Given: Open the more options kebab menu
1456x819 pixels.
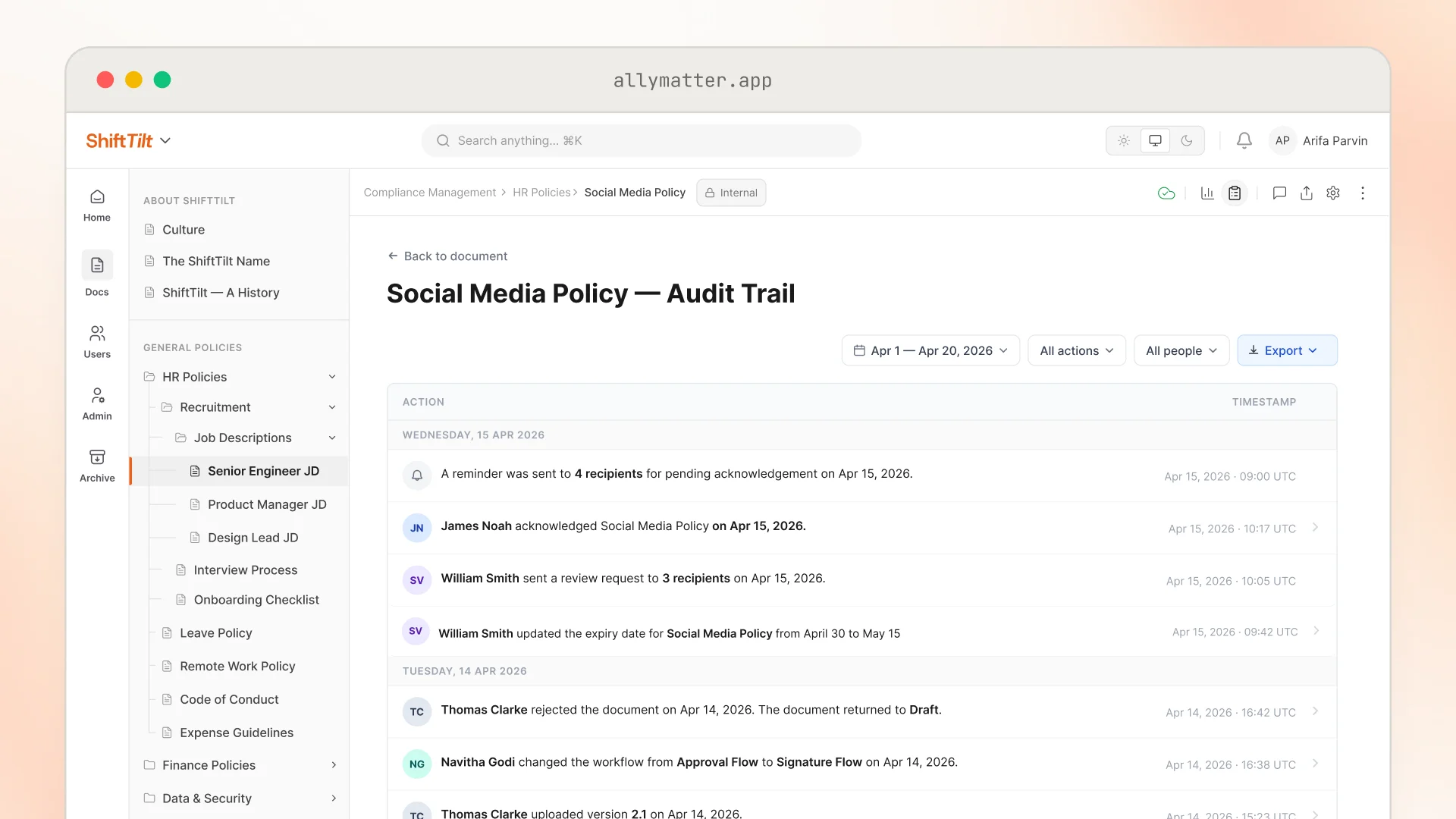Looking at the screenshot, I should [x=1363, y=193].
